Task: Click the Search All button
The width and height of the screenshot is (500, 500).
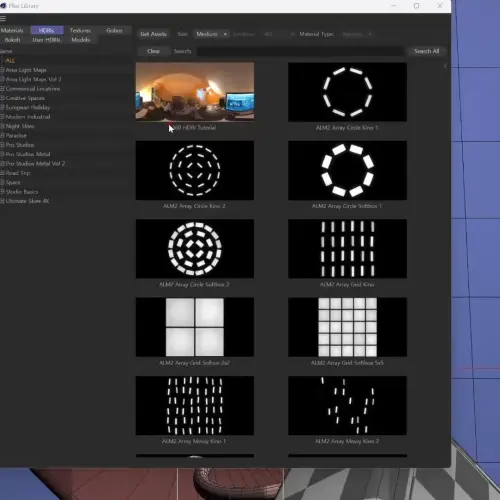Action: pyautogui.click(x=426, y=51)
